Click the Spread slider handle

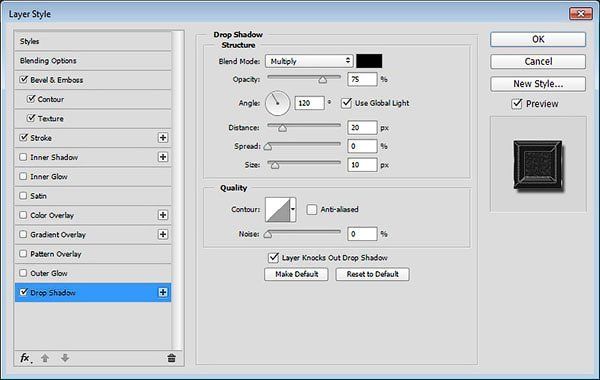(x=268, y=147)
